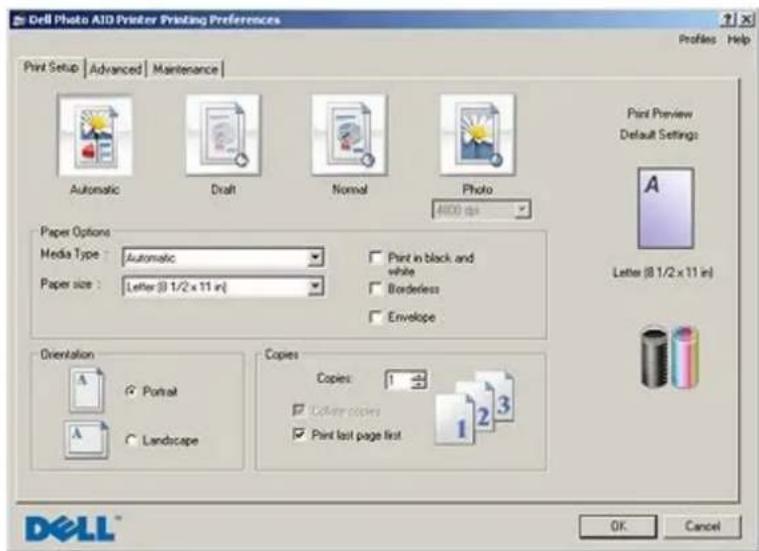Click the Default Settings text

coord(659,135)
